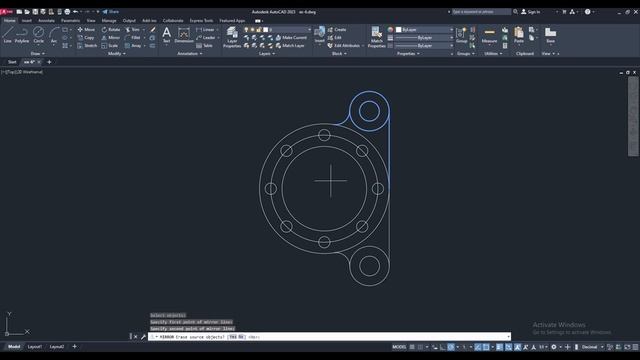The height and width of the screenshot is (360, 640).
Task: Click the Array command
Action: 133,46
